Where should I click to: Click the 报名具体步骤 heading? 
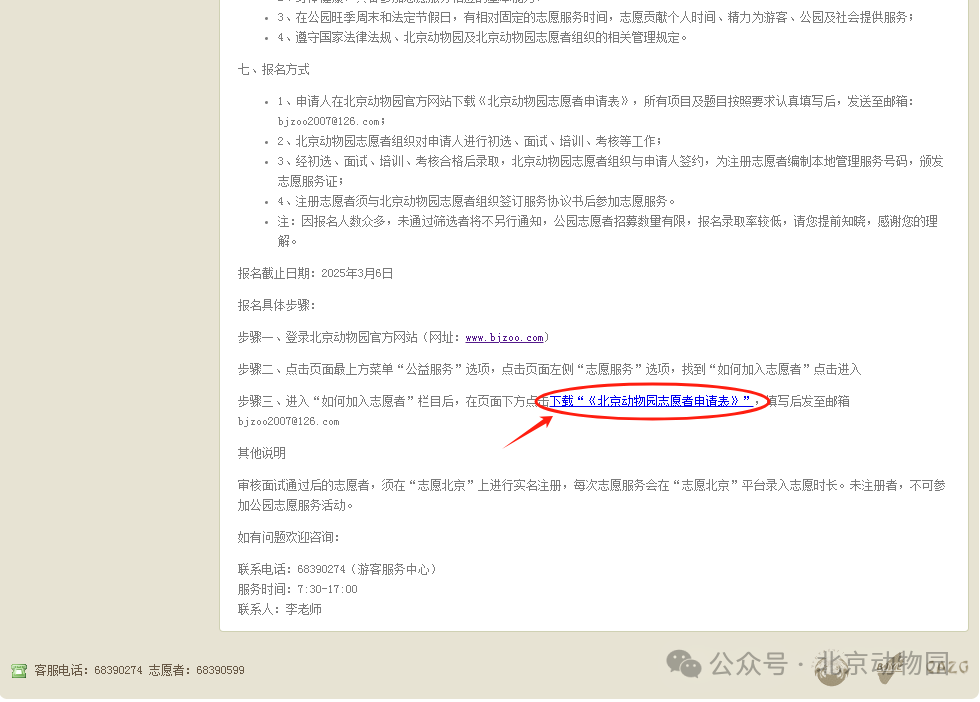click(277, 305)
